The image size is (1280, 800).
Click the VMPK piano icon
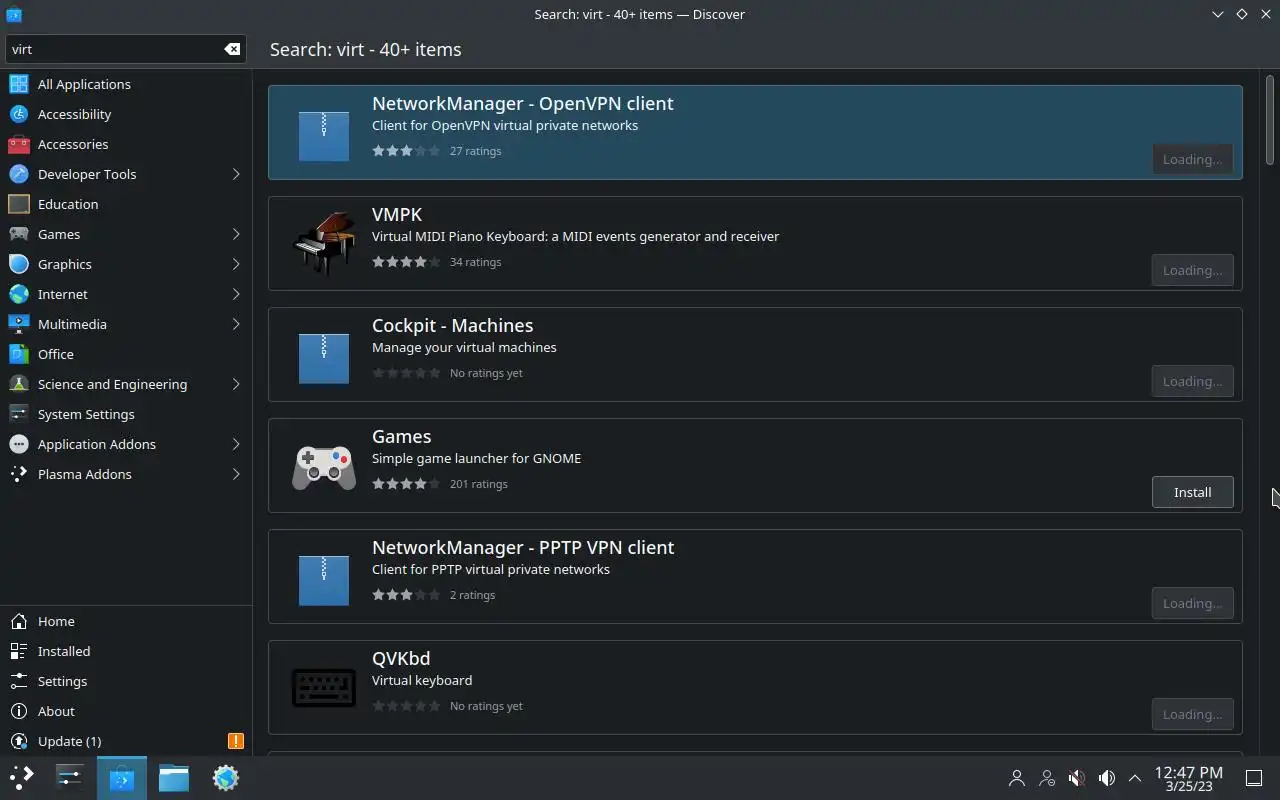point(324,243)
